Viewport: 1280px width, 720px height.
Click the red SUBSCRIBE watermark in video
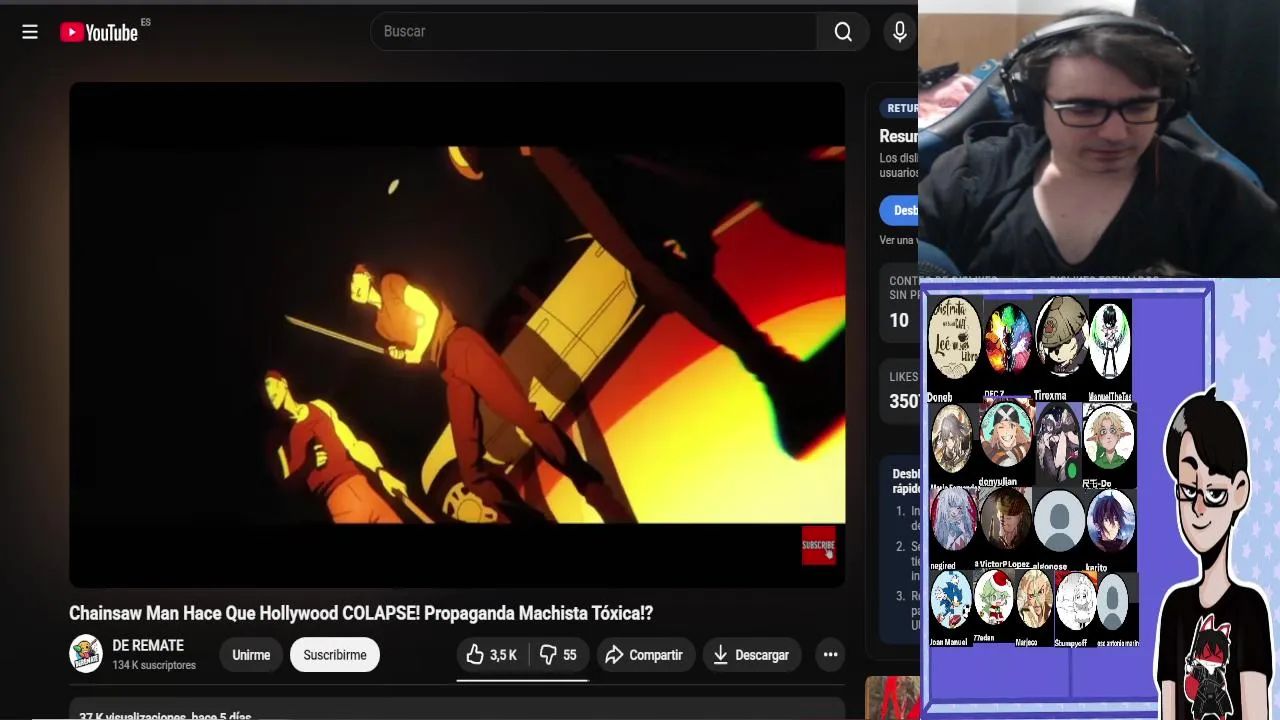click(818, 546)
